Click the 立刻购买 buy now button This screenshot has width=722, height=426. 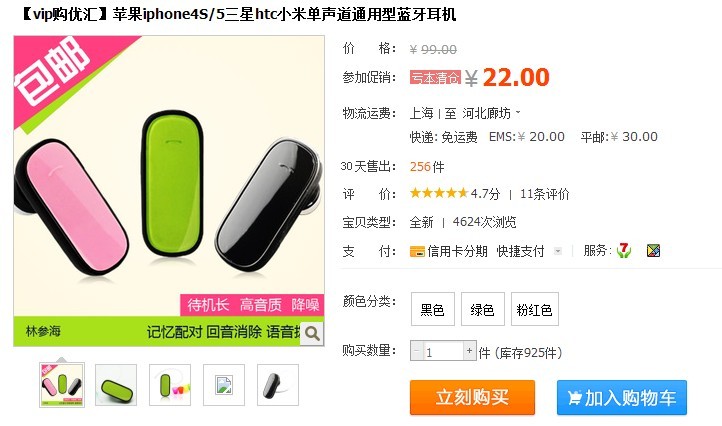click(x=472, y=397)
